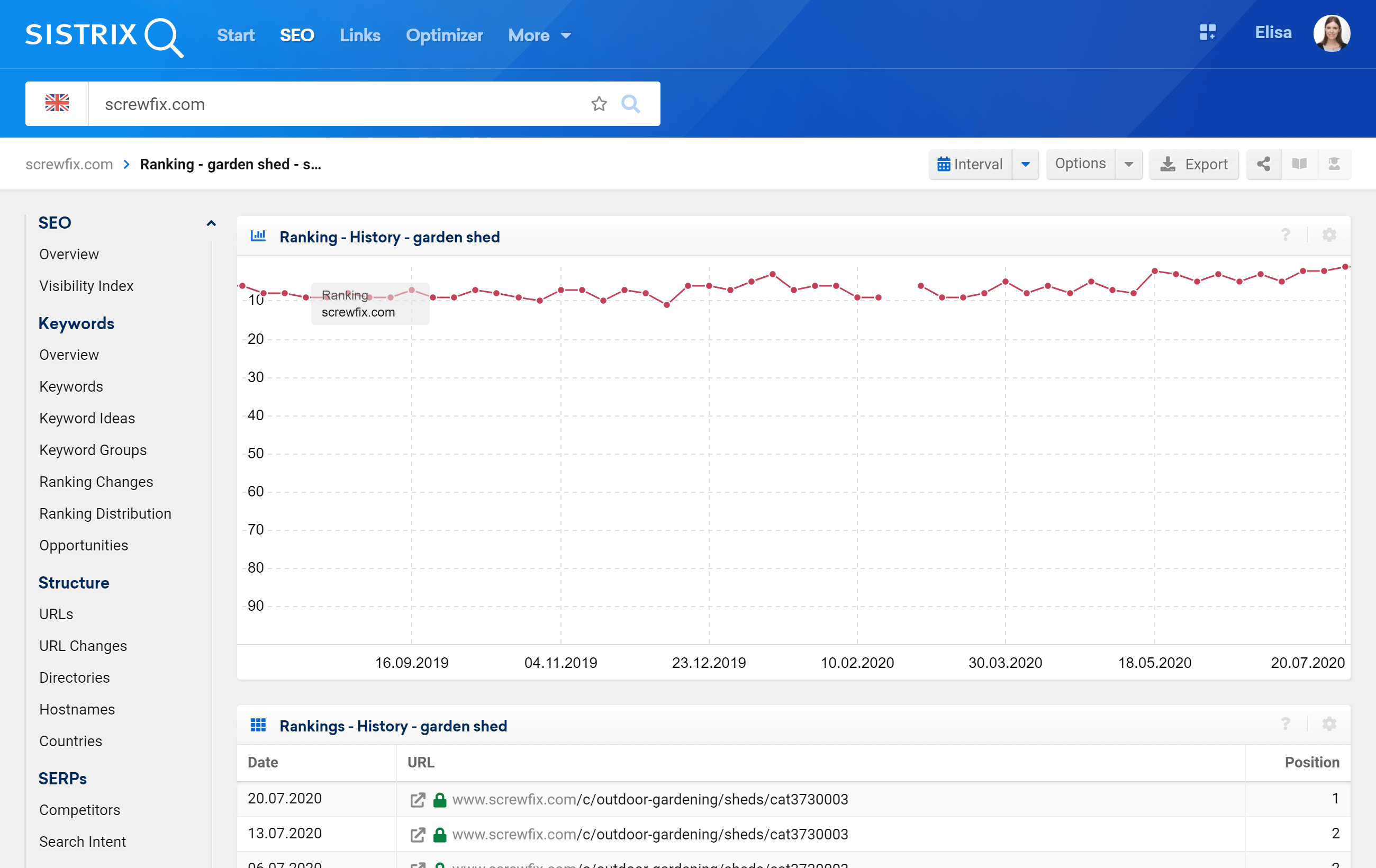Open Keyword Ideas in sidebar
The image size is (1376, 868).
tap(87, 418)
